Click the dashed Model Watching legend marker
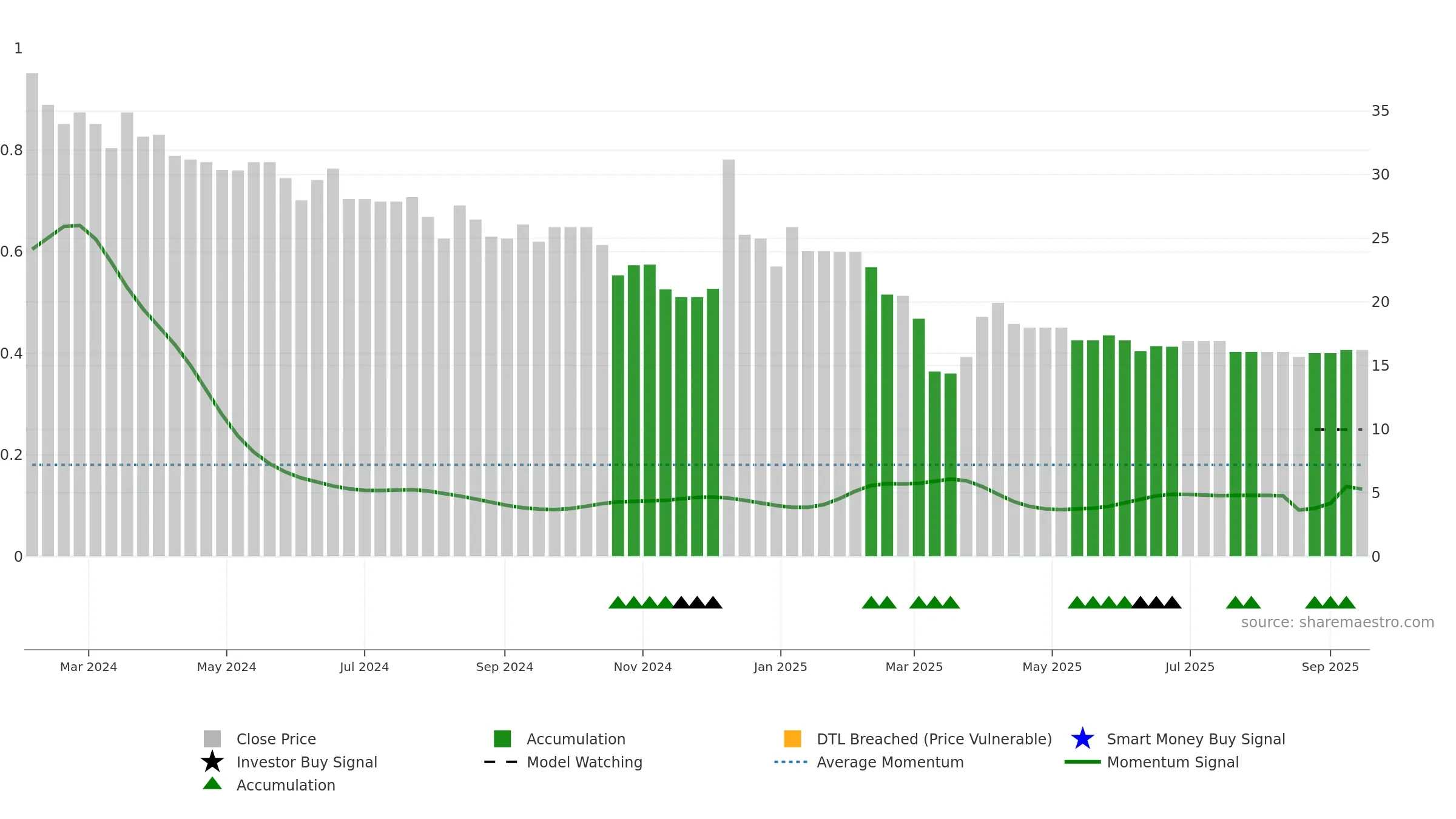Viewport: 1456px width, 819px height. (500, 762)
